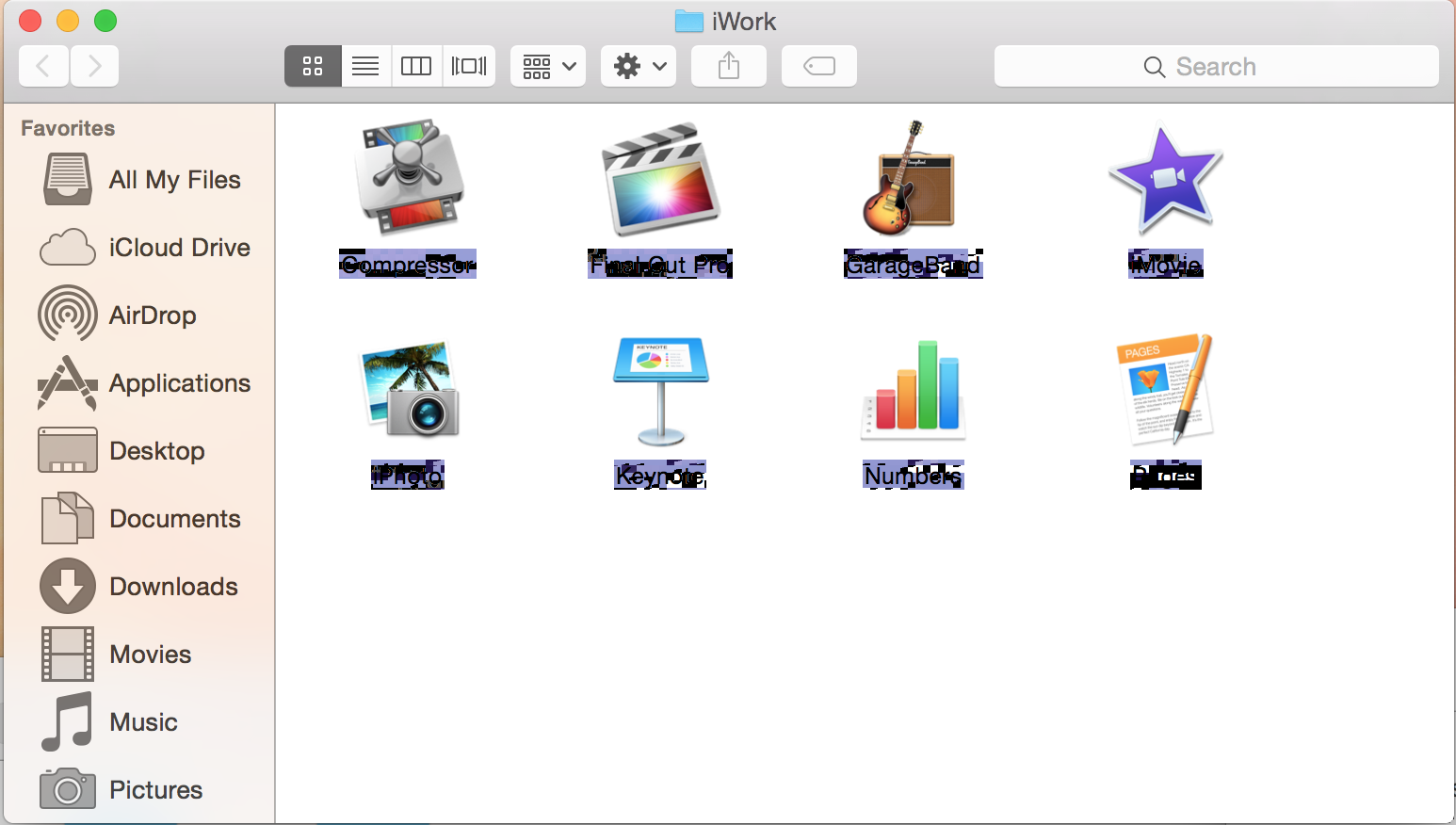Open the Downloads arrow icon

68,586
